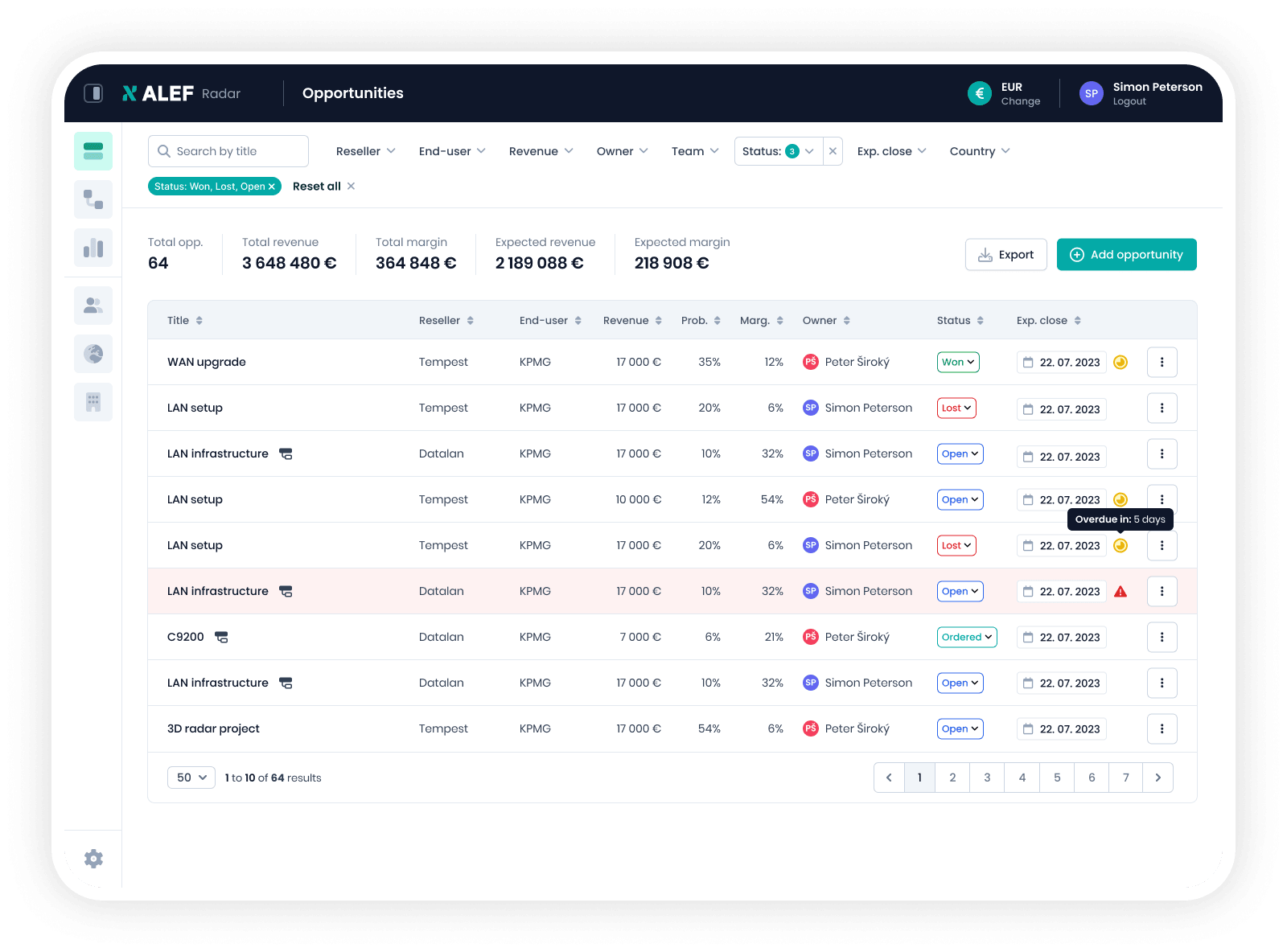The width and height of the screenshot is (1287, 952).
Task: Open Ordered status dropdown for C9200
Action: click(x=967, y=637)
